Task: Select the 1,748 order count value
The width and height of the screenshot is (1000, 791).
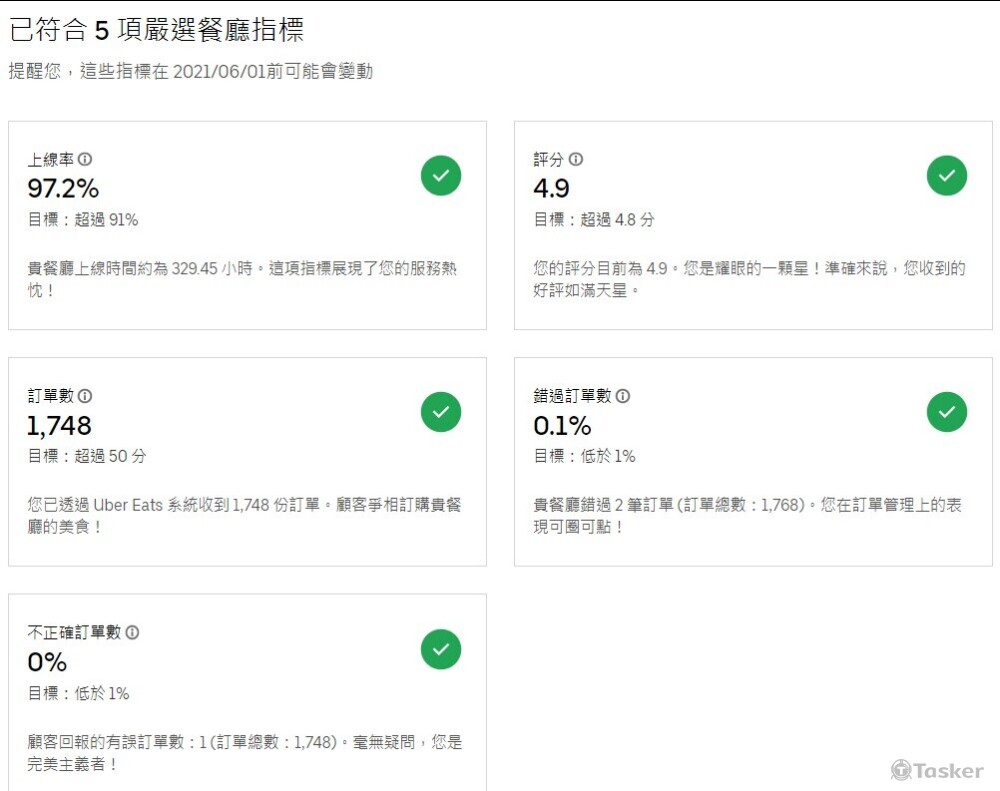Action: (x=59, y=425)
